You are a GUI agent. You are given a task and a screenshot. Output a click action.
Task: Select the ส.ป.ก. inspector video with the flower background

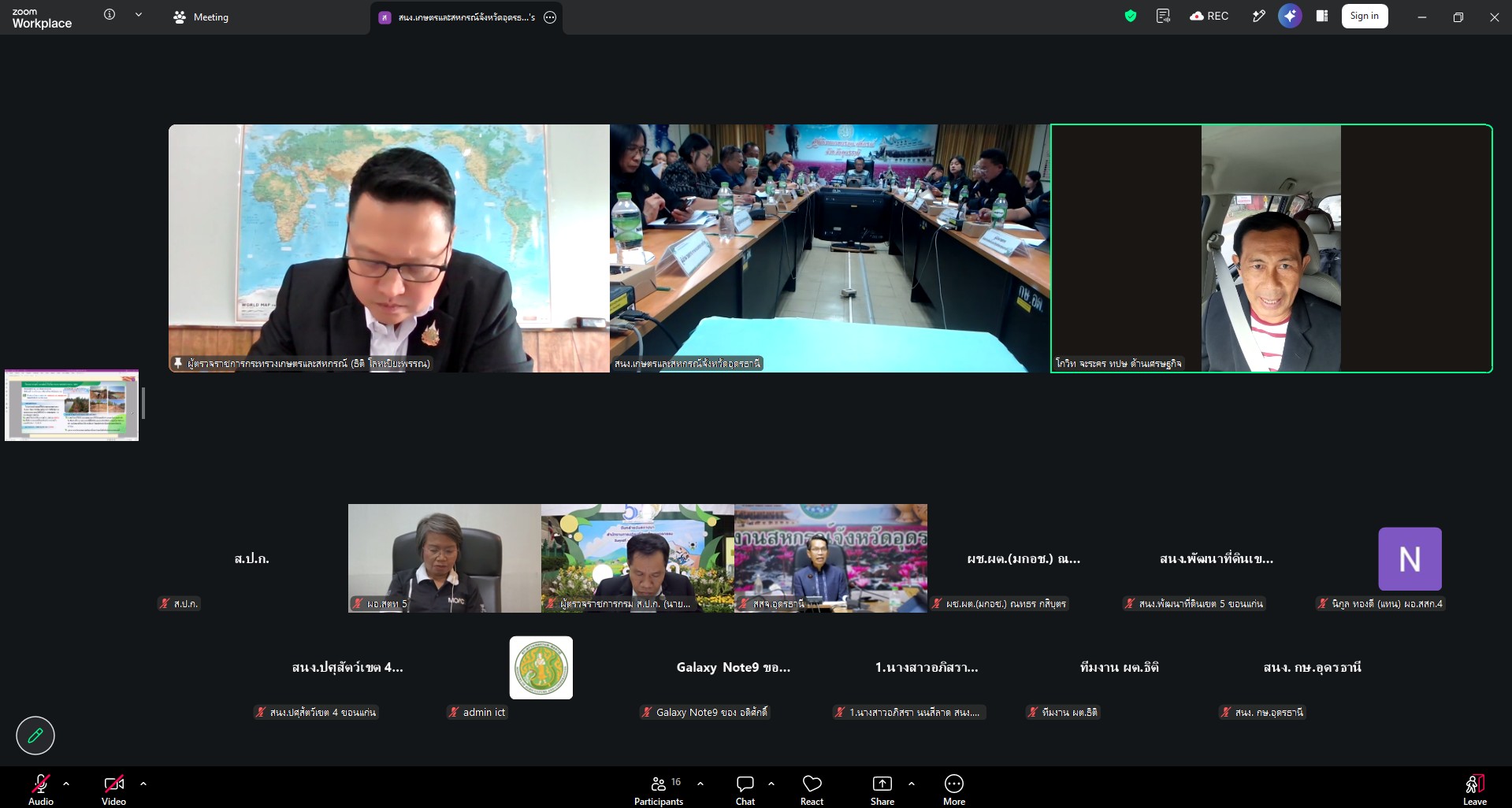637,558
